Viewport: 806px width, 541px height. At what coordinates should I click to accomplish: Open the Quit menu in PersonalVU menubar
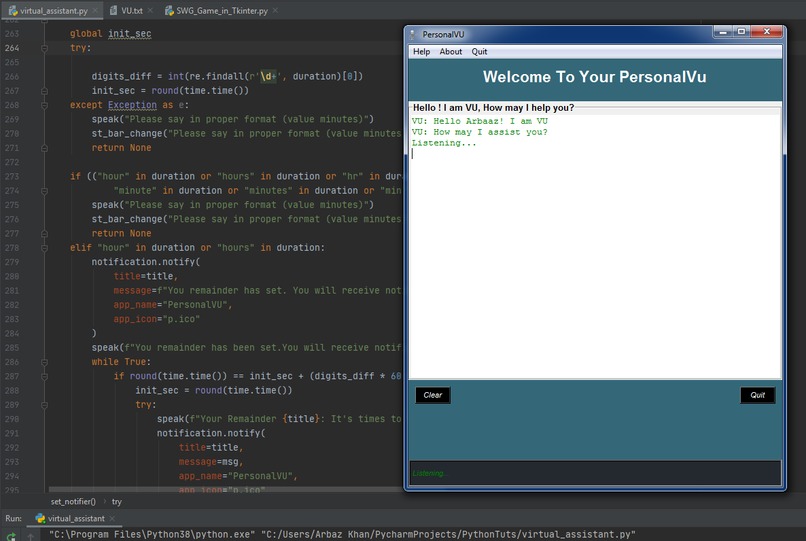click(479, 51)
